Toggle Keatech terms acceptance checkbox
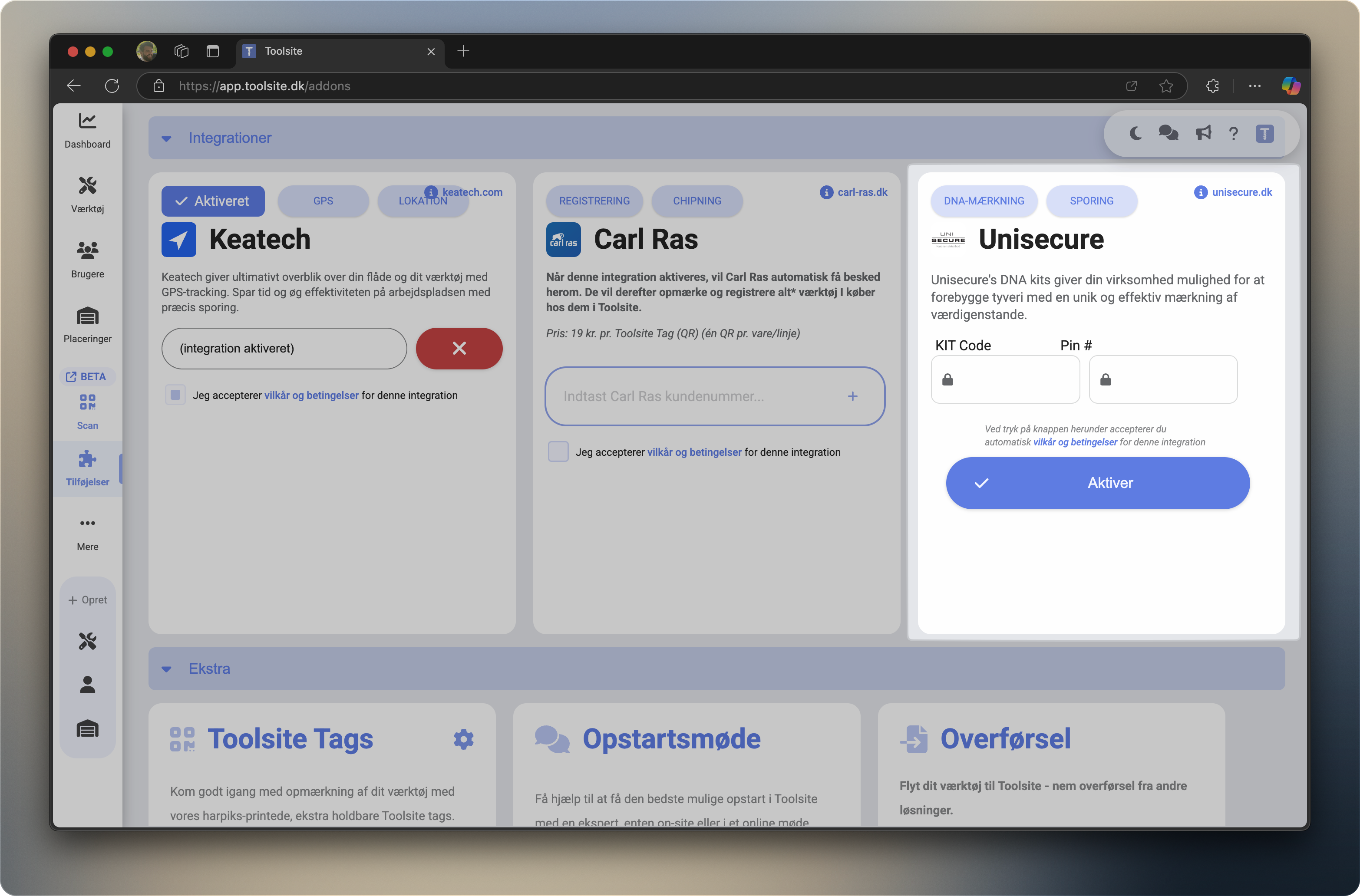Viewport: 1360px width, 896px height. point(175,395)
